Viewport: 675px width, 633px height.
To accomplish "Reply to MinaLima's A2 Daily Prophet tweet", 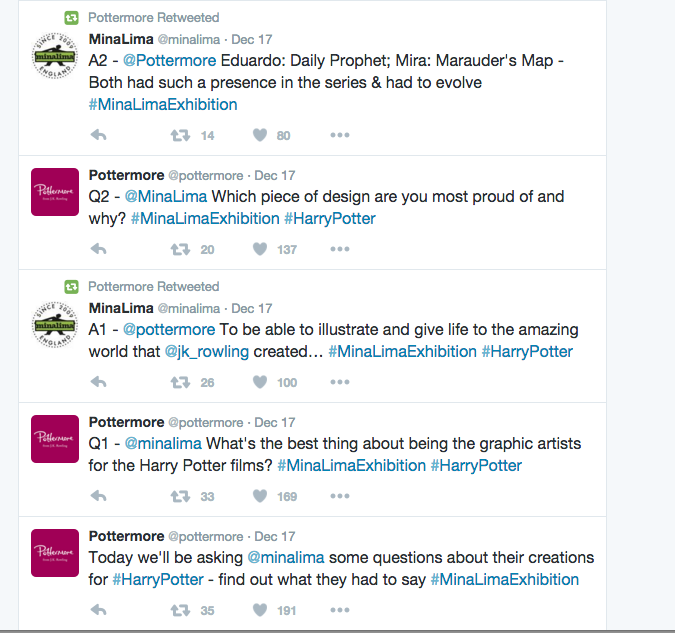I will point(99,135).
